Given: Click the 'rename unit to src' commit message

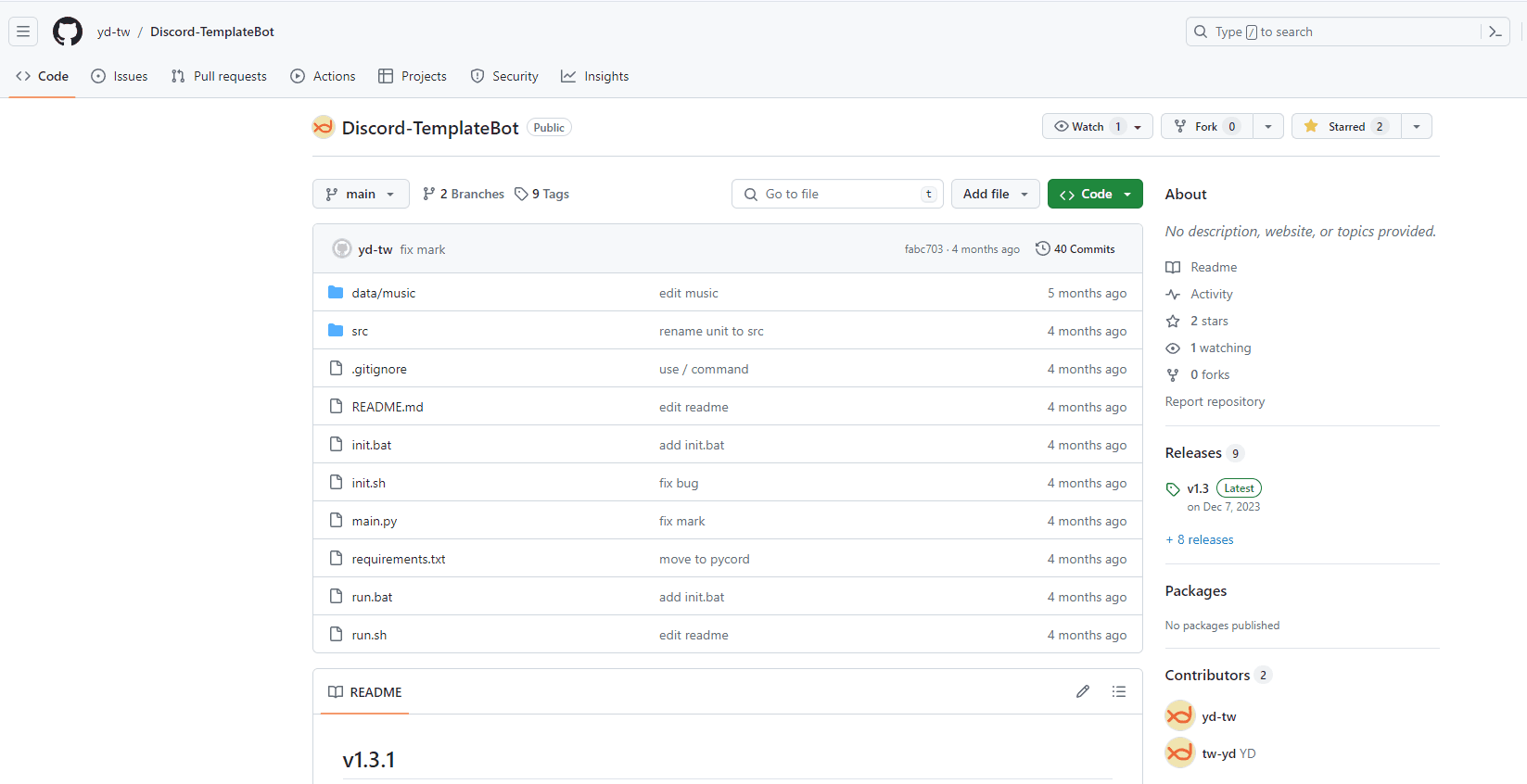Looking at the screenshot, I should (711, 331).
